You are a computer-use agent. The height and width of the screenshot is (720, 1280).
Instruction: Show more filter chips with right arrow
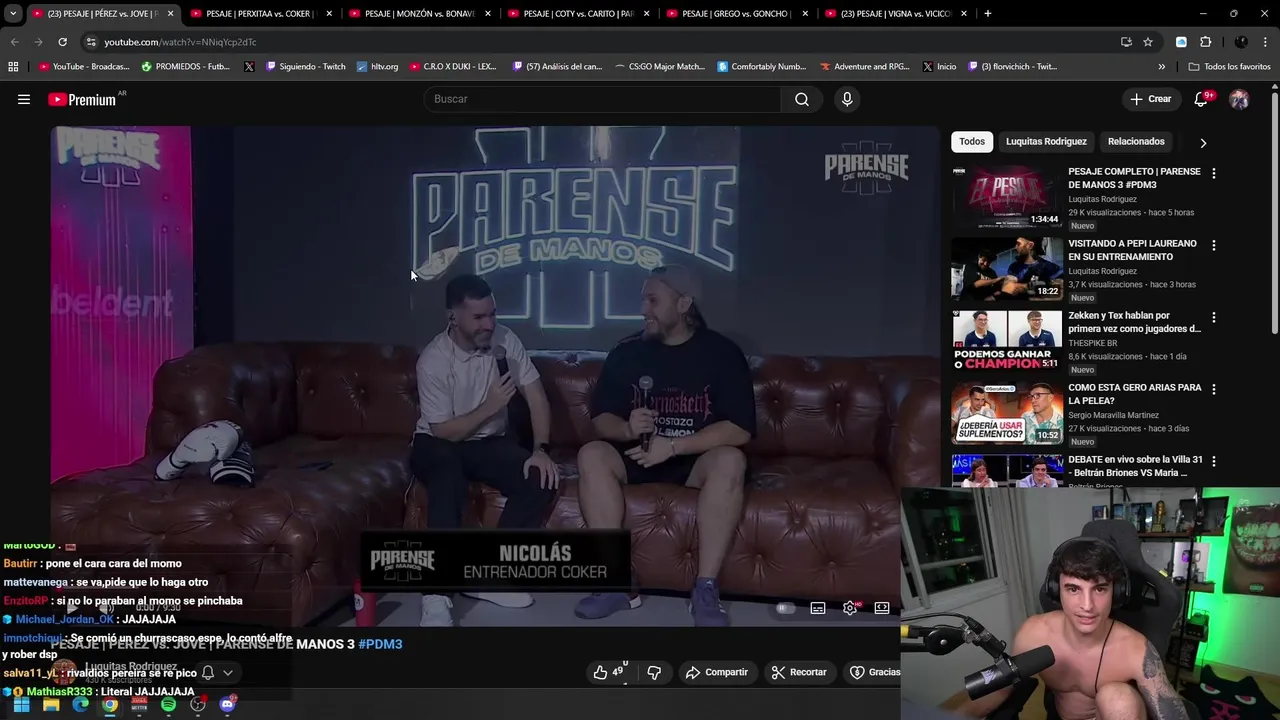(1203, 143)
